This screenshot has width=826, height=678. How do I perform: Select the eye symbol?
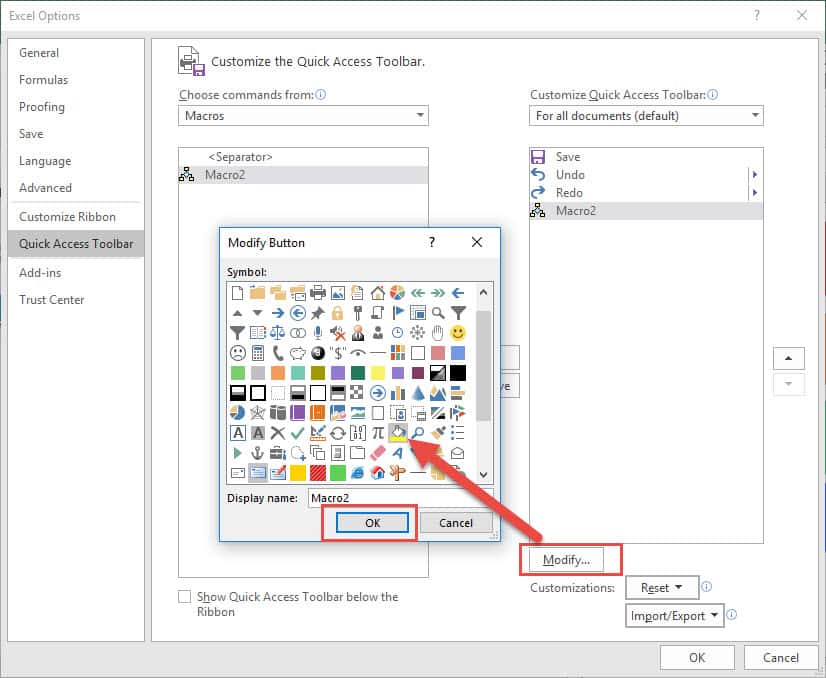pos(358,353)
